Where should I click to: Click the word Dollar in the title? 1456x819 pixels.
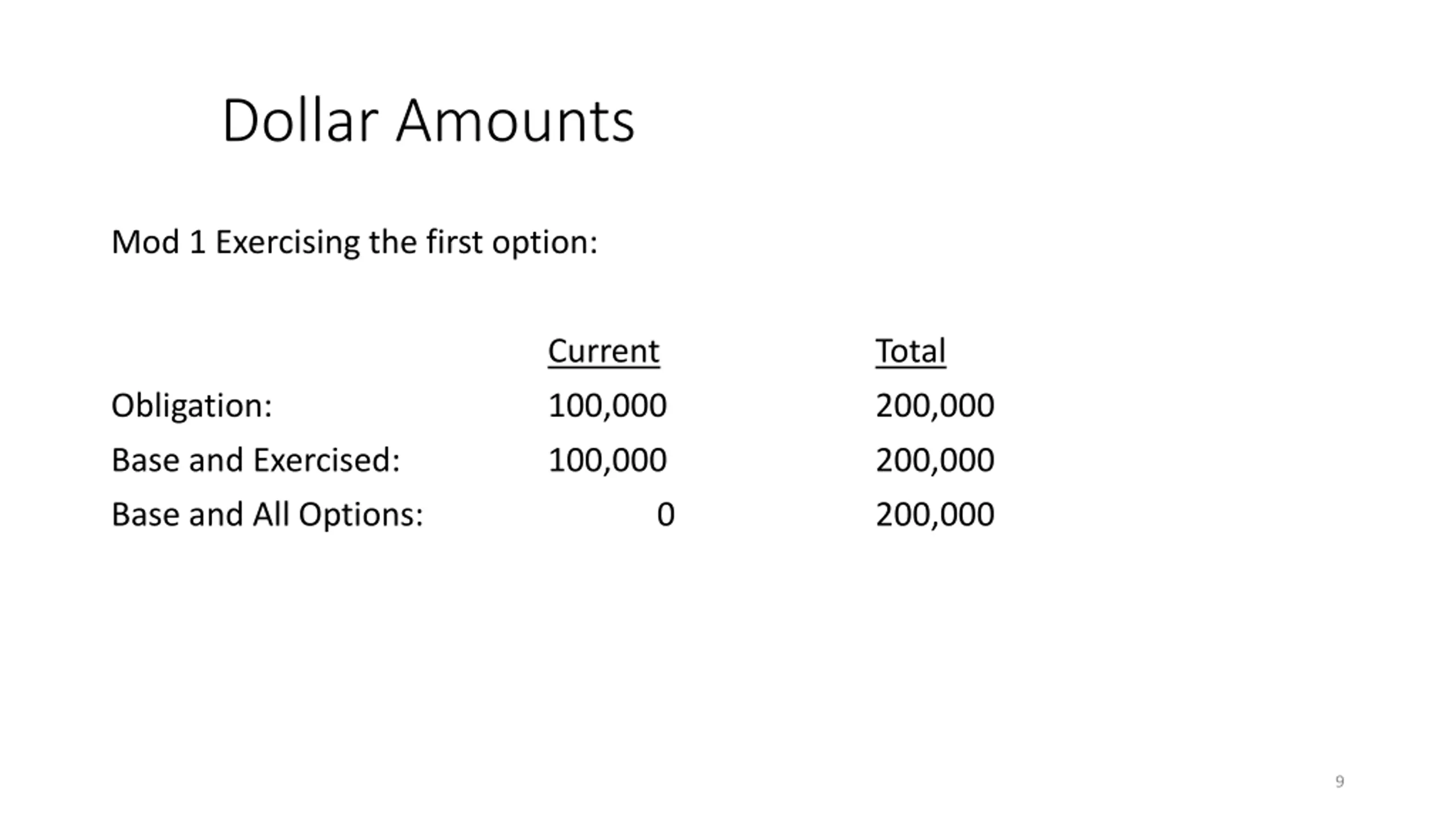click(x=300, y=121)
